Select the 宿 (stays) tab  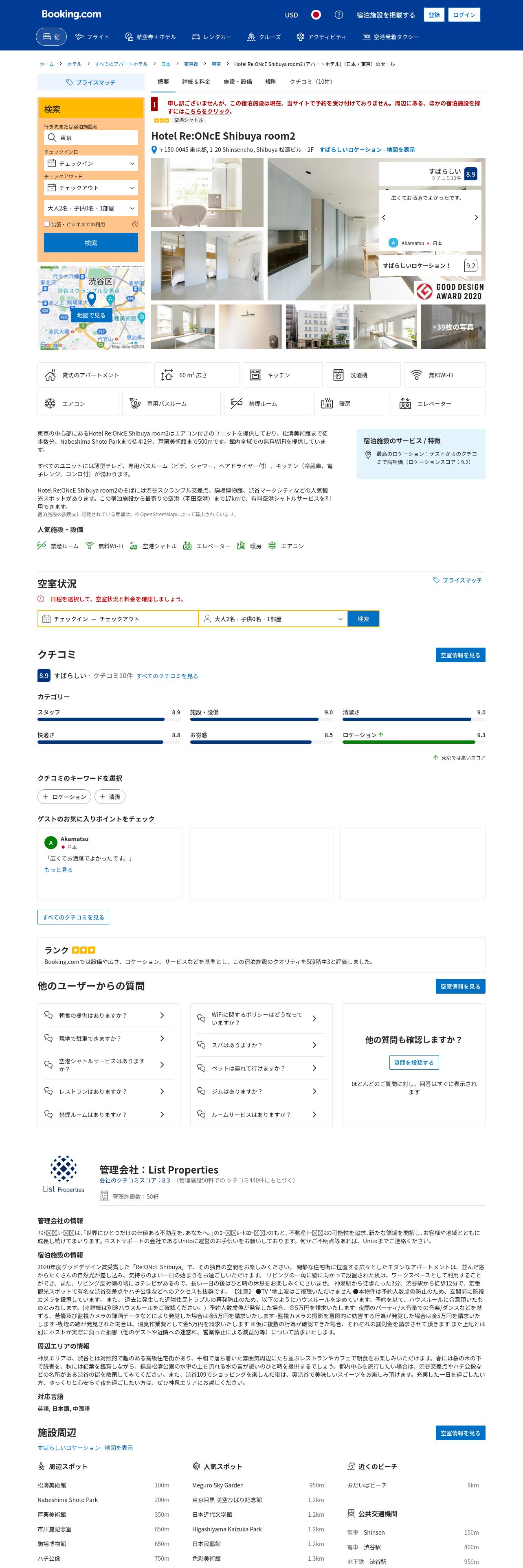[52, 37]
